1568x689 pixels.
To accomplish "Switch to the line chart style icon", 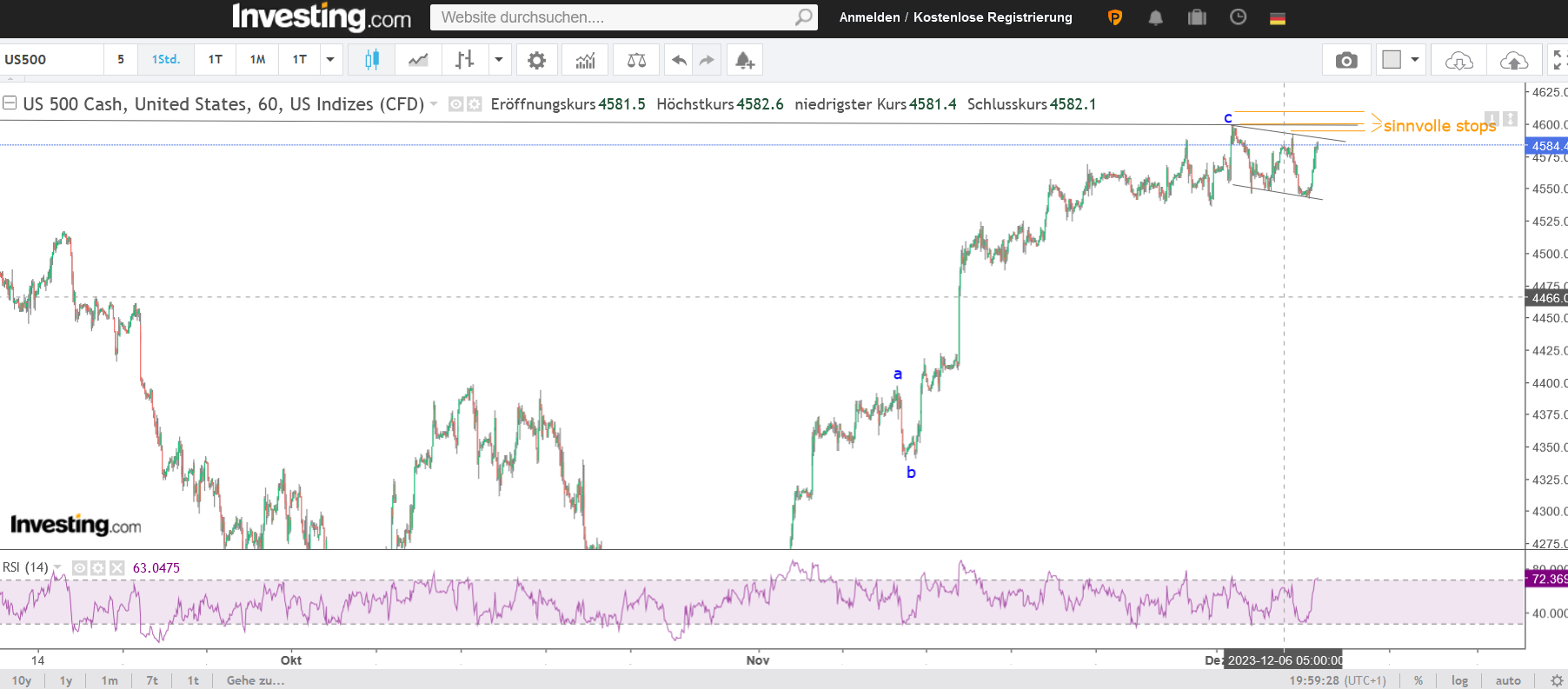I will pyautogui.click(x=419, y=60).
